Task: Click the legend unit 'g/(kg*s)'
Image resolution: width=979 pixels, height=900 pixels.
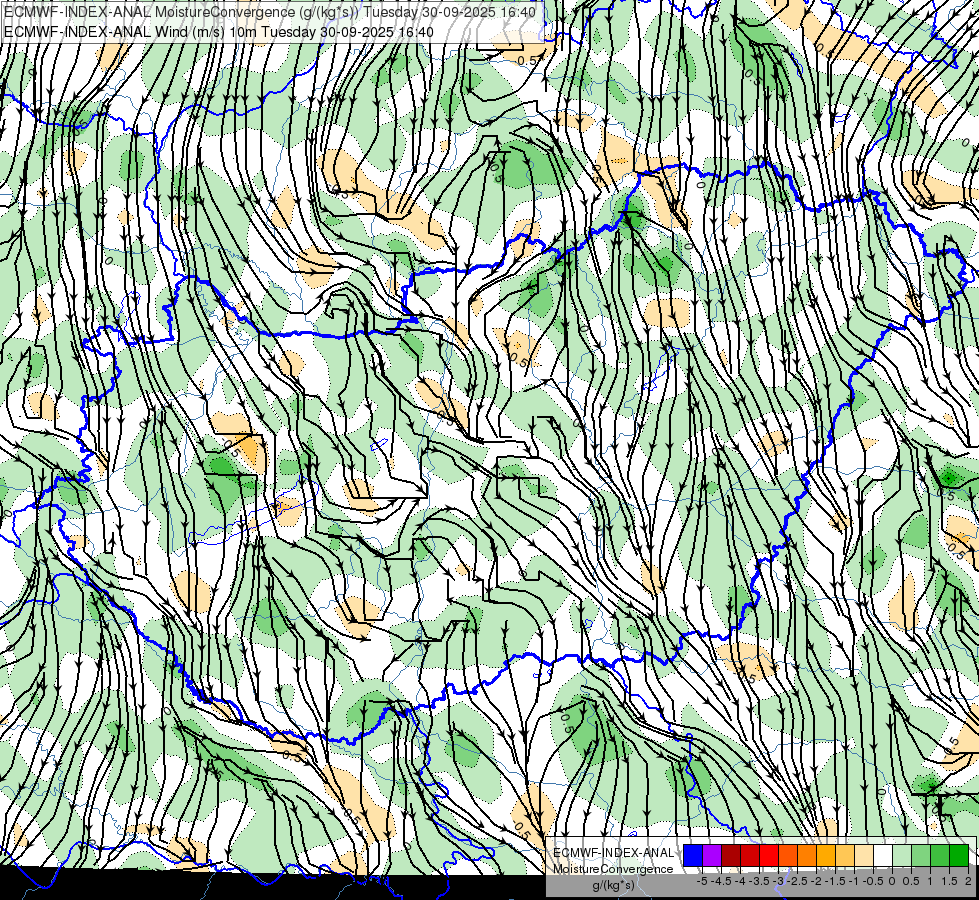Action: click(614, 886)
